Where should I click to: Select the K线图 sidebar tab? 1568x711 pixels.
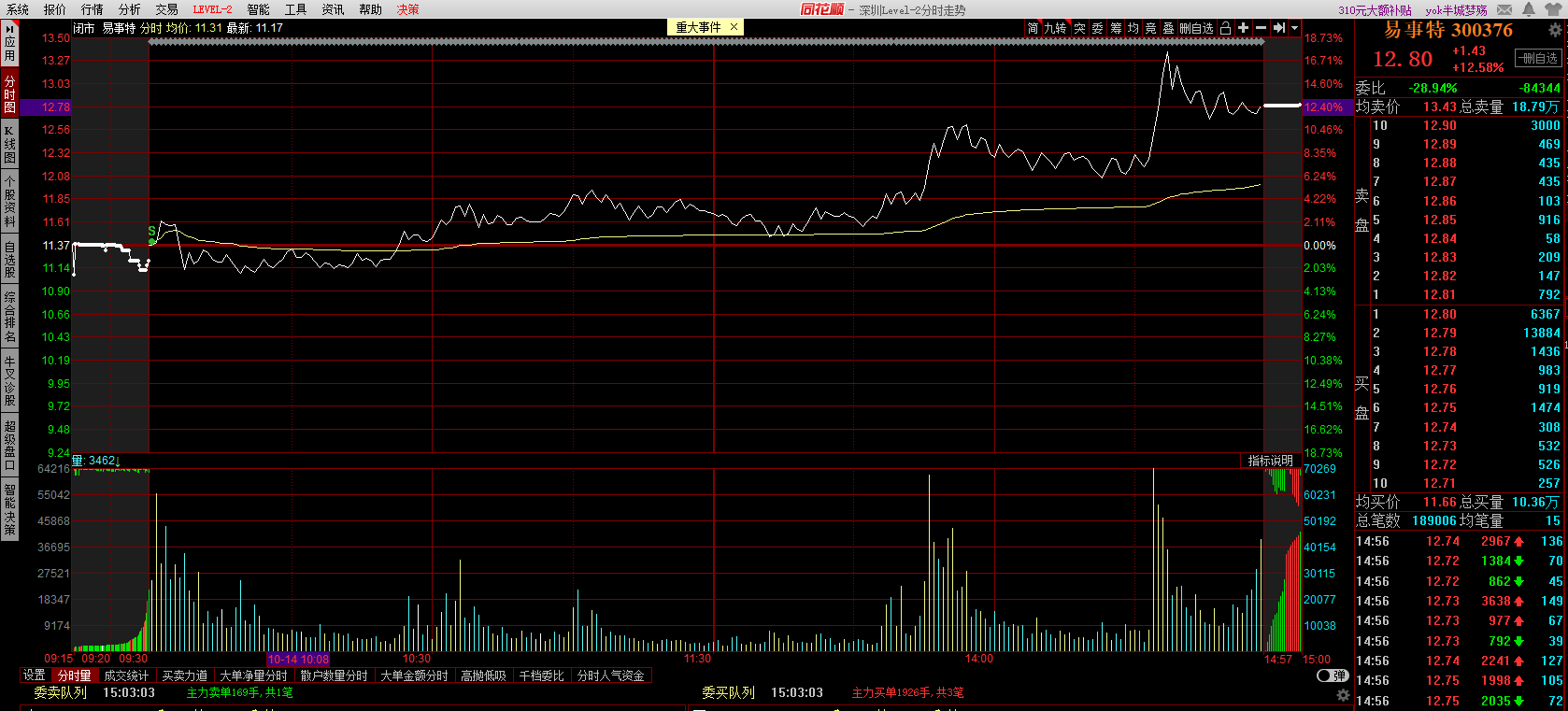point(9,145)
